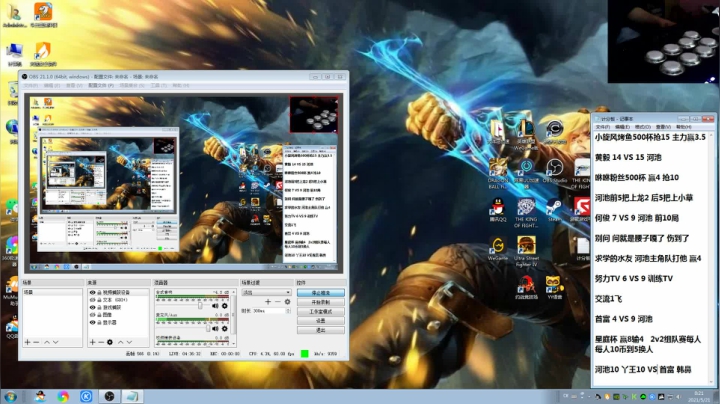This screenshot has width=720, height=404.
Task: Open 文件 menu in Notepad window
Action: [602, 127]
